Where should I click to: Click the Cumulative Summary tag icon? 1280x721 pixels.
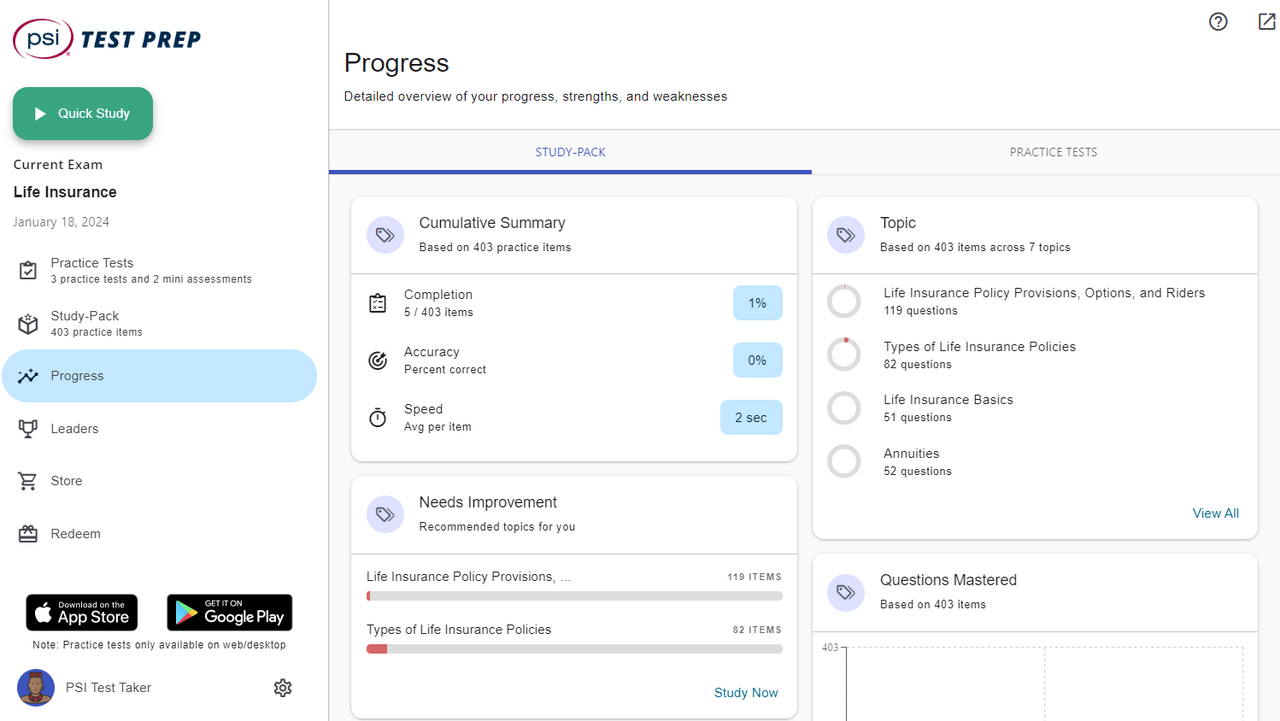(x=385, y=235)
